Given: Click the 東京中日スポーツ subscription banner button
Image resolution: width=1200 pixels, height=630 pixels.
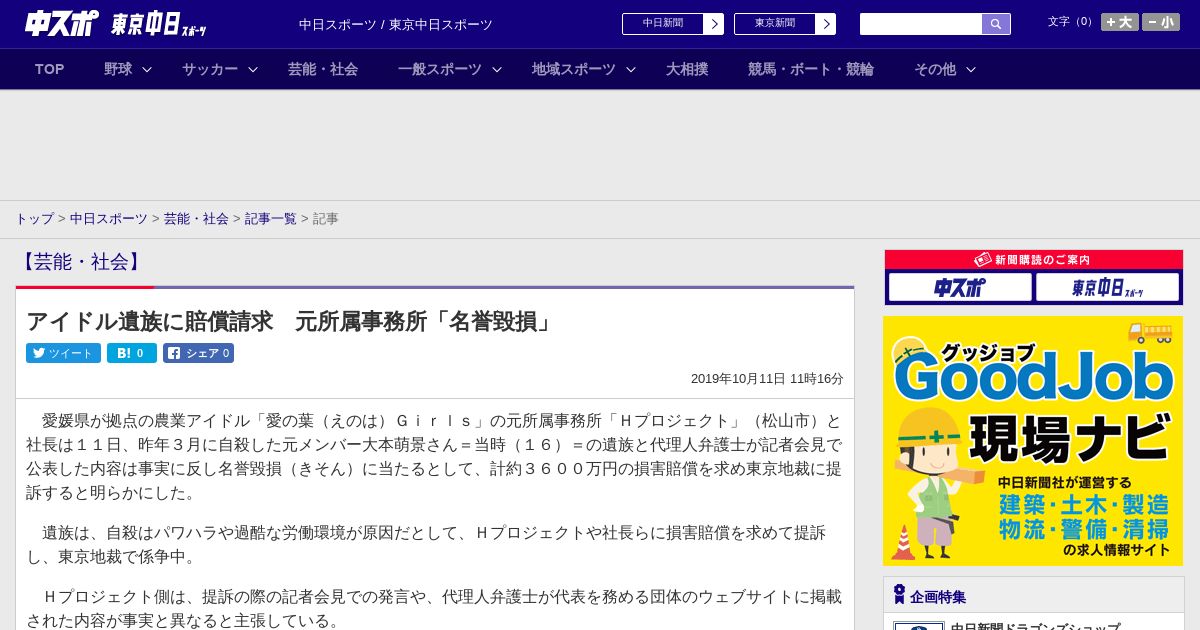Looking at the screenshot, I should coord(1107,287).
